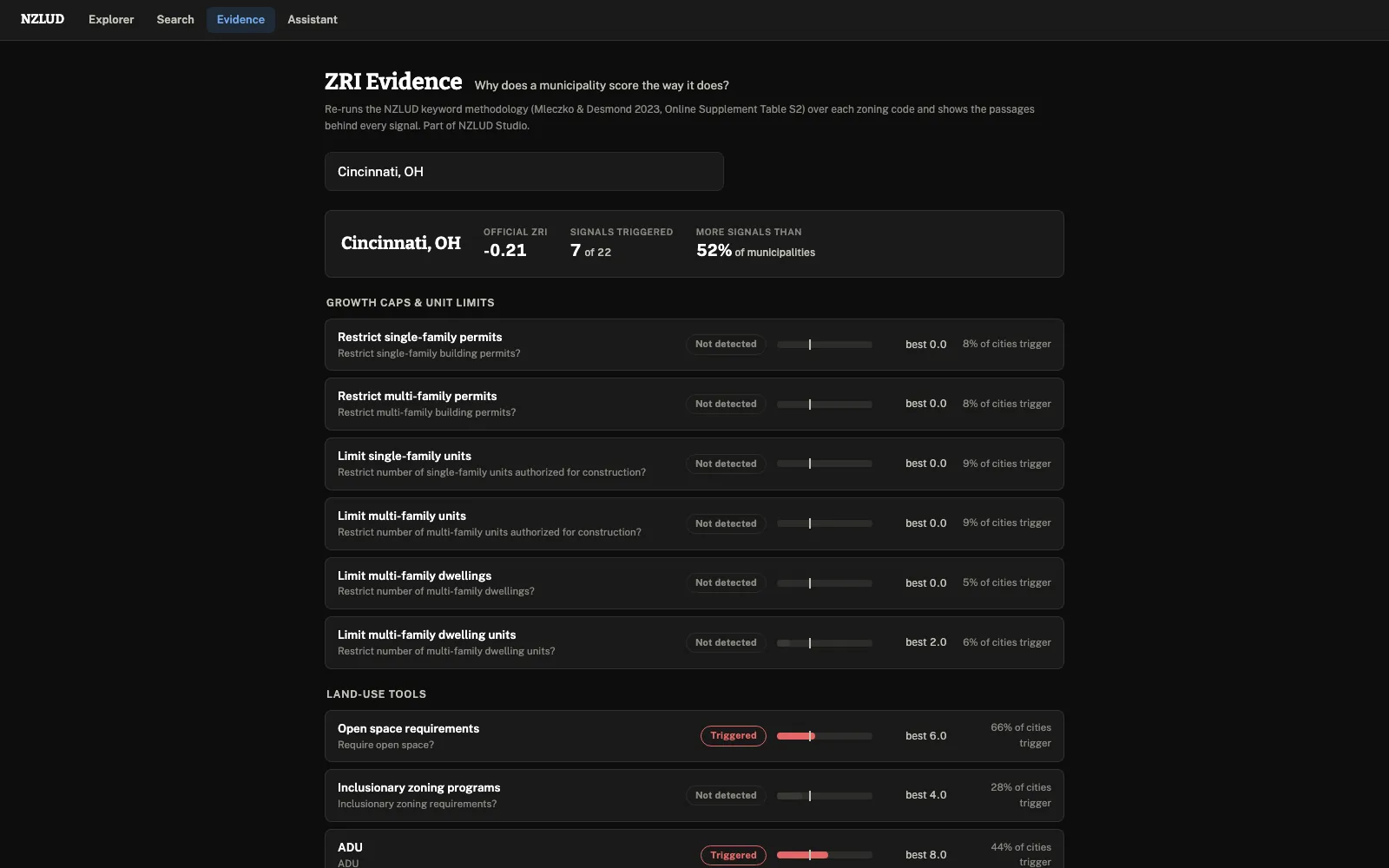Click '28% of cities trigger' text
Screen dimensions: 1389x868
[x=1021, y=795]
